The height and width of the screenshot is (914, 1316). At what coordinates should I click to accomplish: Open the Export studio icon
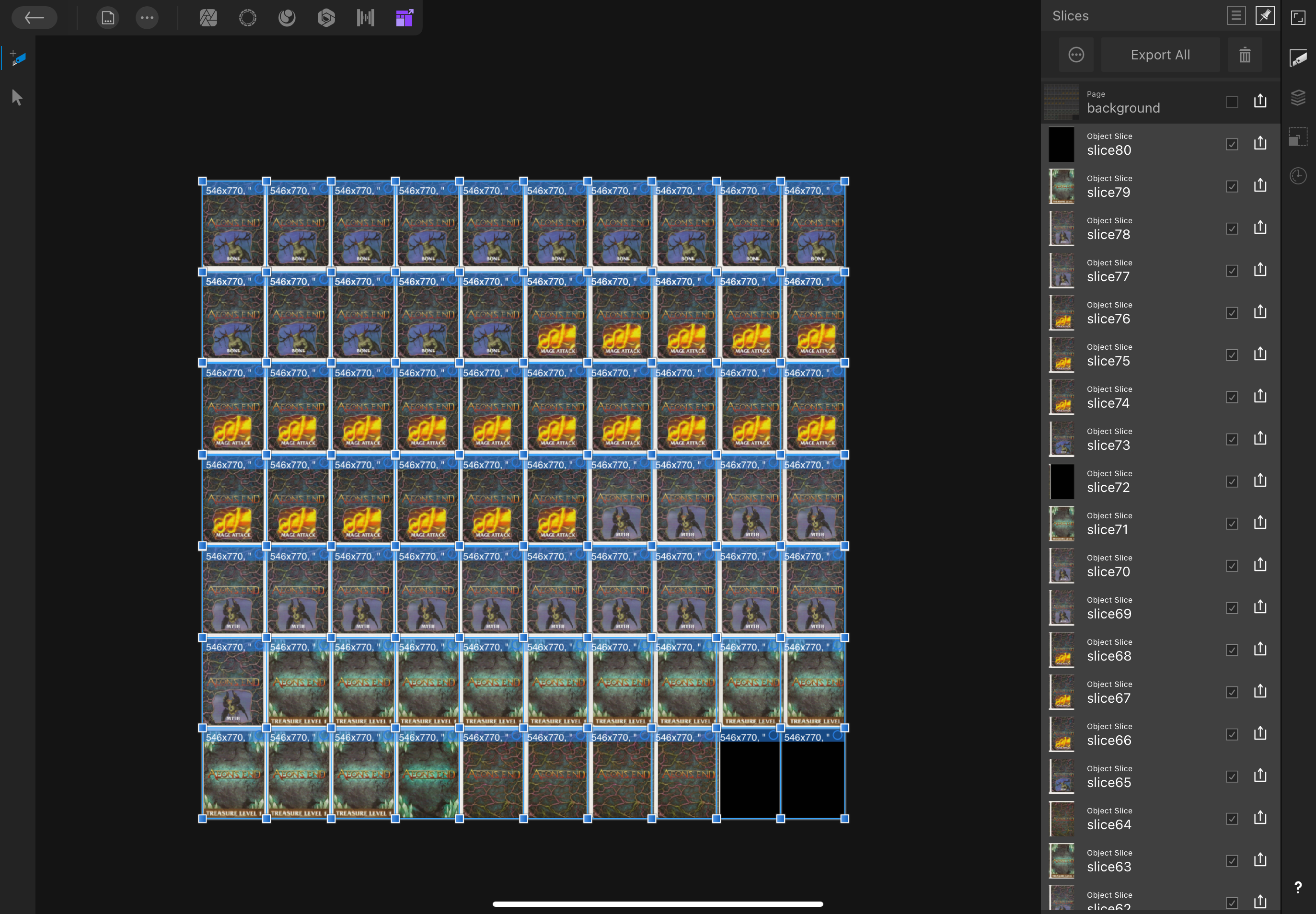coord(1298,18)
